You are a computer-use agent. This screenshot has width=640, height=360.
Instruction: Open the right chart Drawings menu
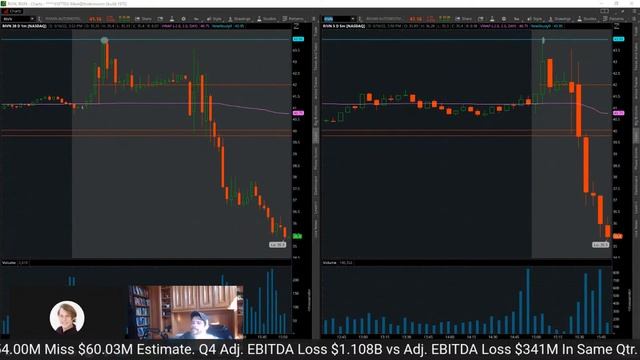[560, 19]
